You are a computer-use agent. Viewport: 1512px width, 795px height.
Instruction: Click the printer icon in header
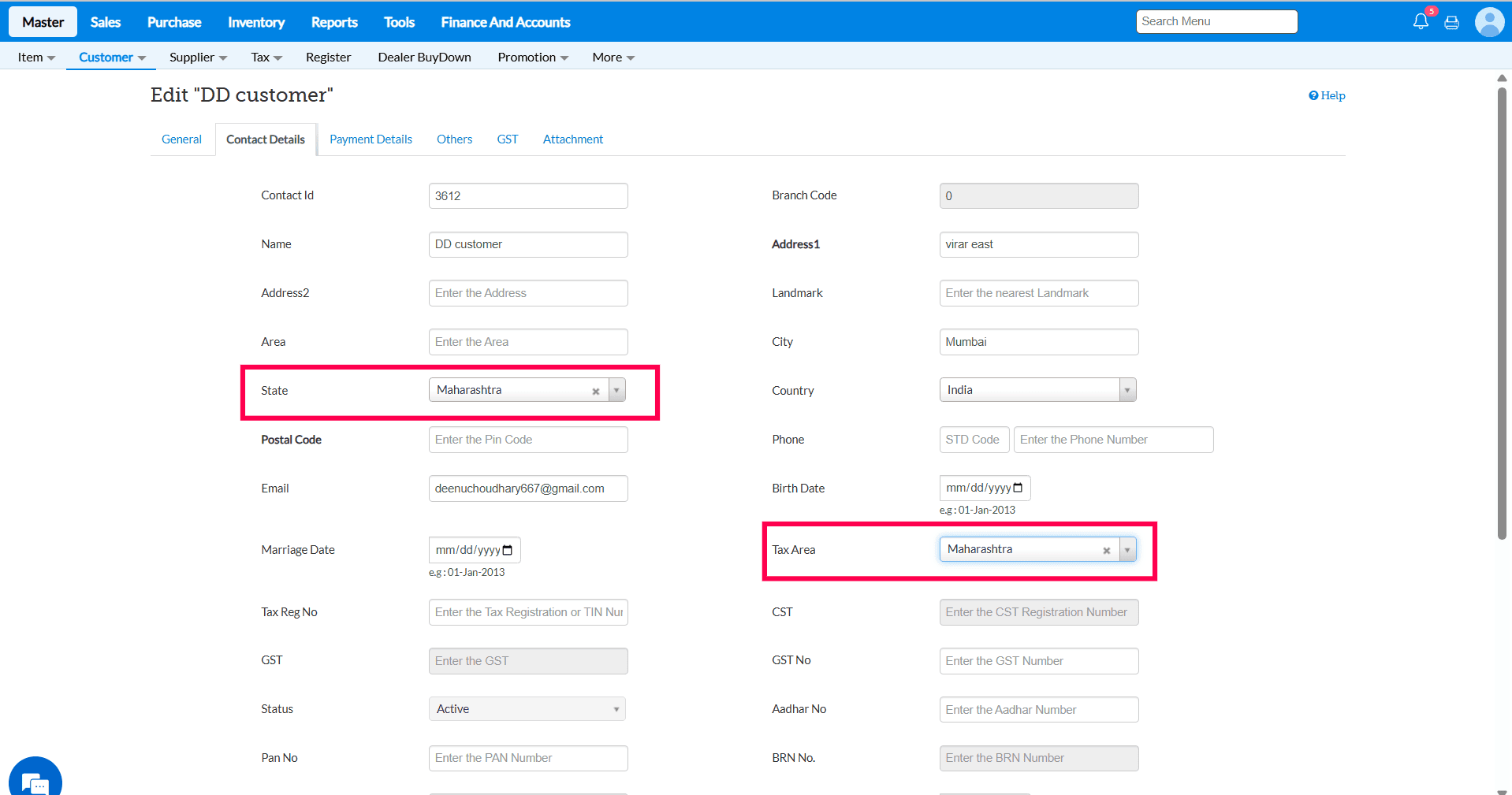pos(1451,23)
